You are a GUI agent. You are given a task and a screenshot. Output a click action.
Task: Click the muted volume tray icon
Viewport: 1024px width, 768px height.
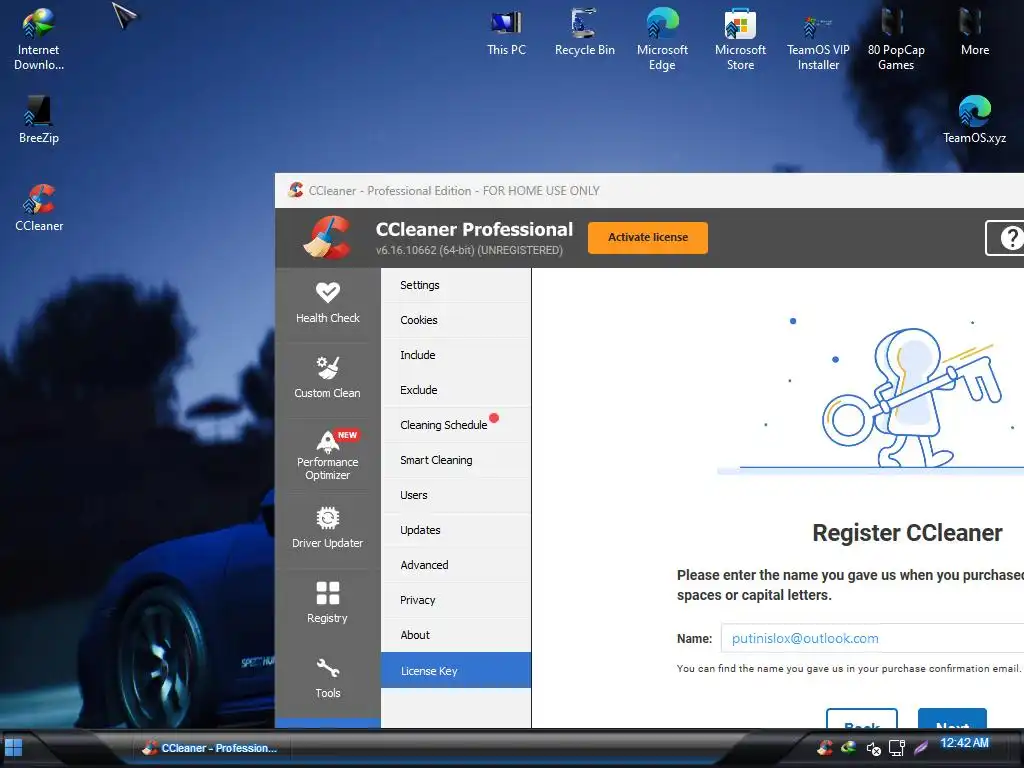873,748
